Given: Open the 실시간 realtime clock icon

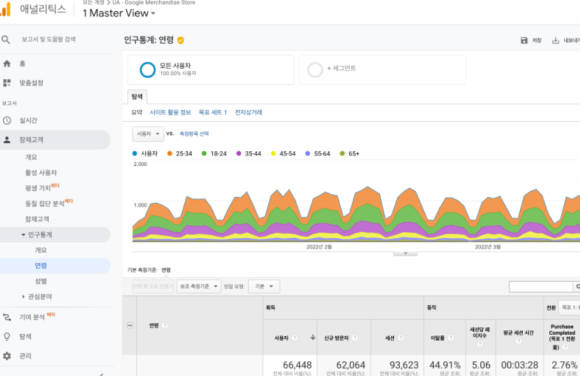Looking at the screenshot, I should point(7,121).
